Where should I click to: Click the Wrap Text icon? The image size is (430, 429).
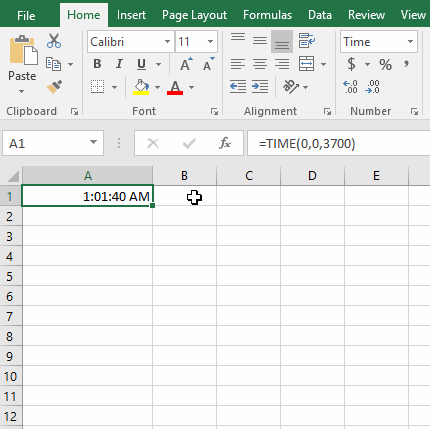pyautogui.click(x=306, y=41)
